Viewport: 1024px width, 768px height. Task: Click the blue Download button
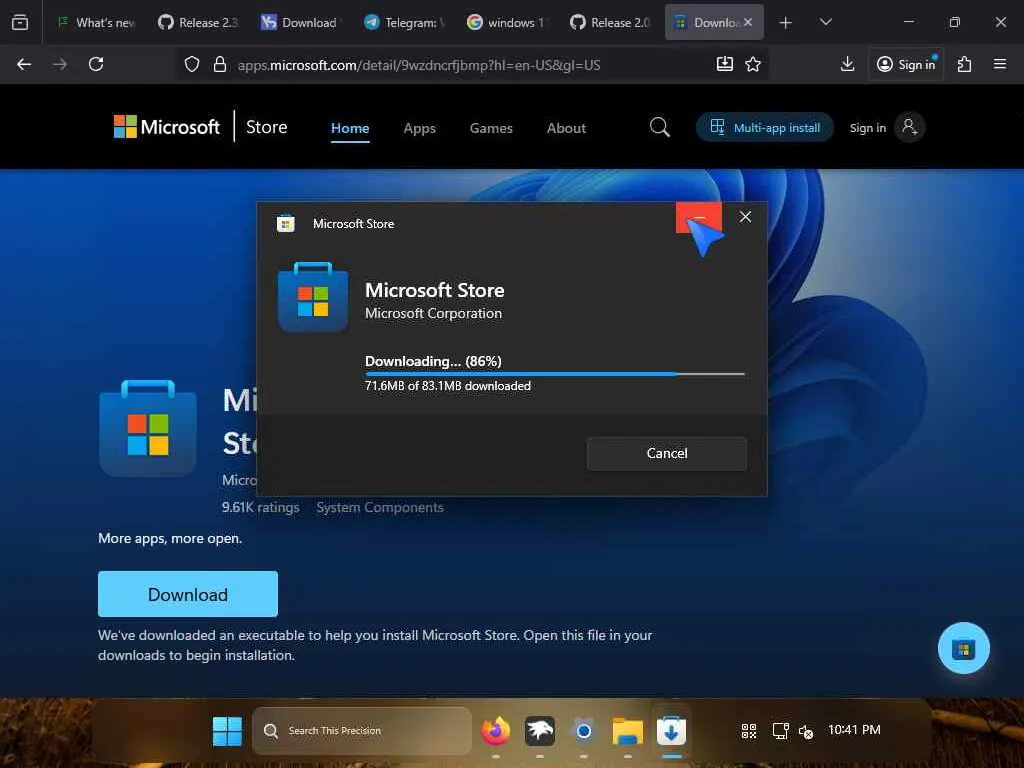click(x=188, y=594)
